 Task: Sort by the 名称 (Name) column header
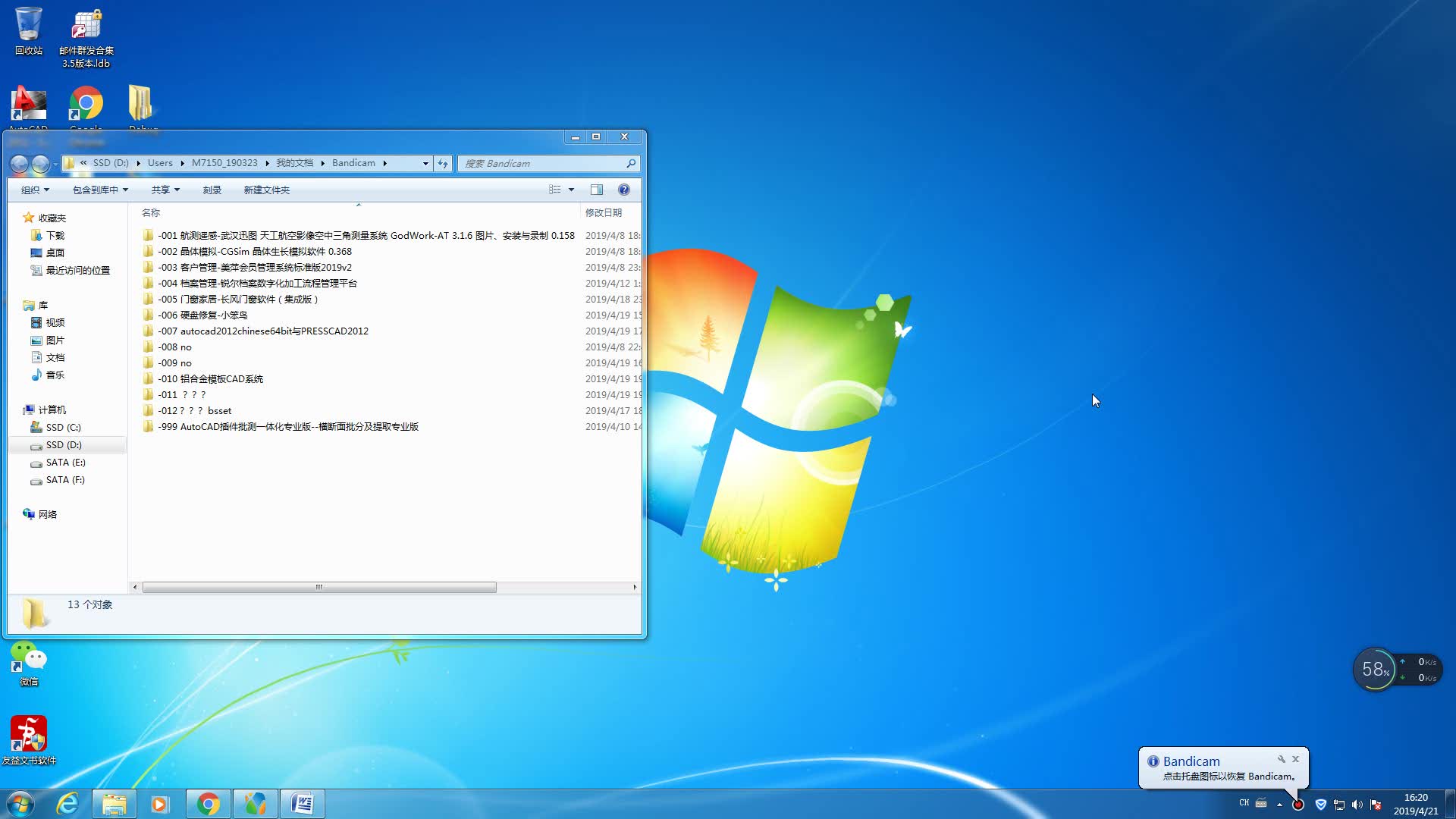151,212
